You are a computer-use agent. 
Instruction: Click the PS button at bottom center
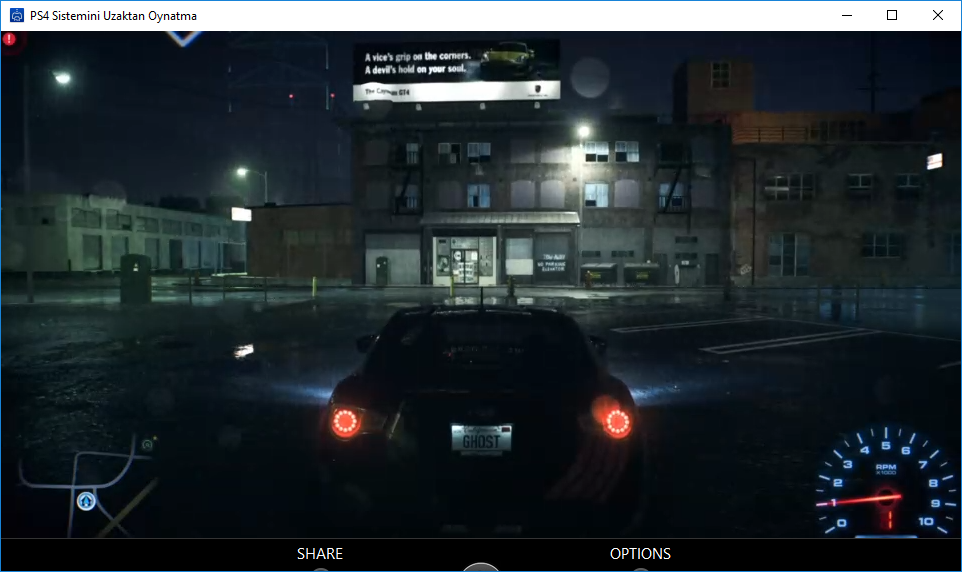[x=481, y=566]
